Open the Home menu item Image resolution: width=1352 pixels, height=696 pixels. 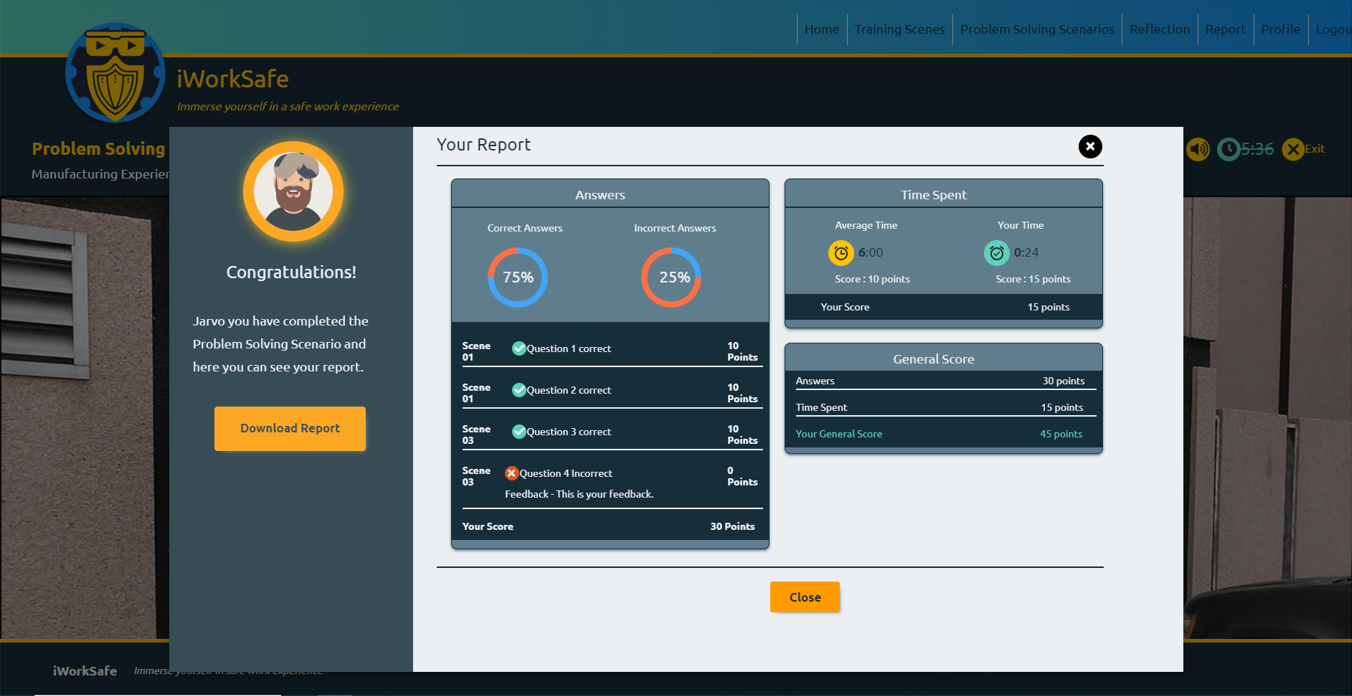point(821,29)
